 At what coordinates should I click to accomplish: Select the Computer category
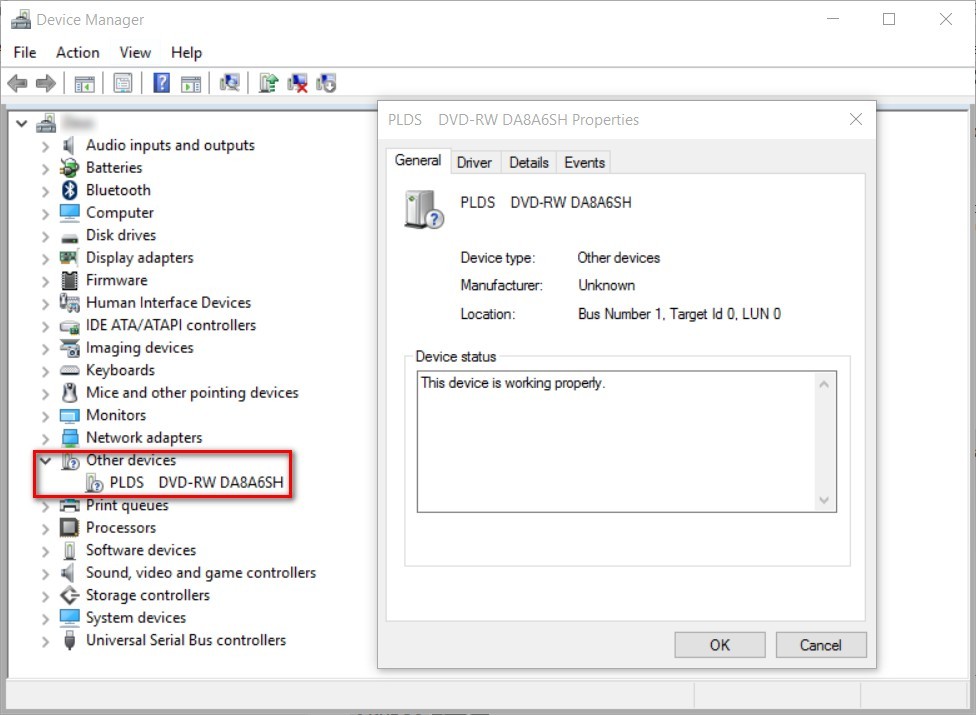click(x=120, y=213)
